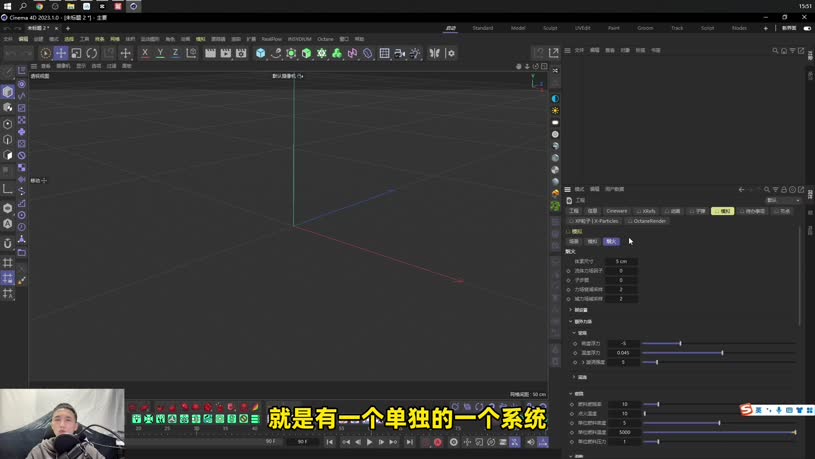Image resolution: width=815 pixels, height=459 pixels.
Task: Add a Cube primitive object
Action: click(x=260, y=53)
